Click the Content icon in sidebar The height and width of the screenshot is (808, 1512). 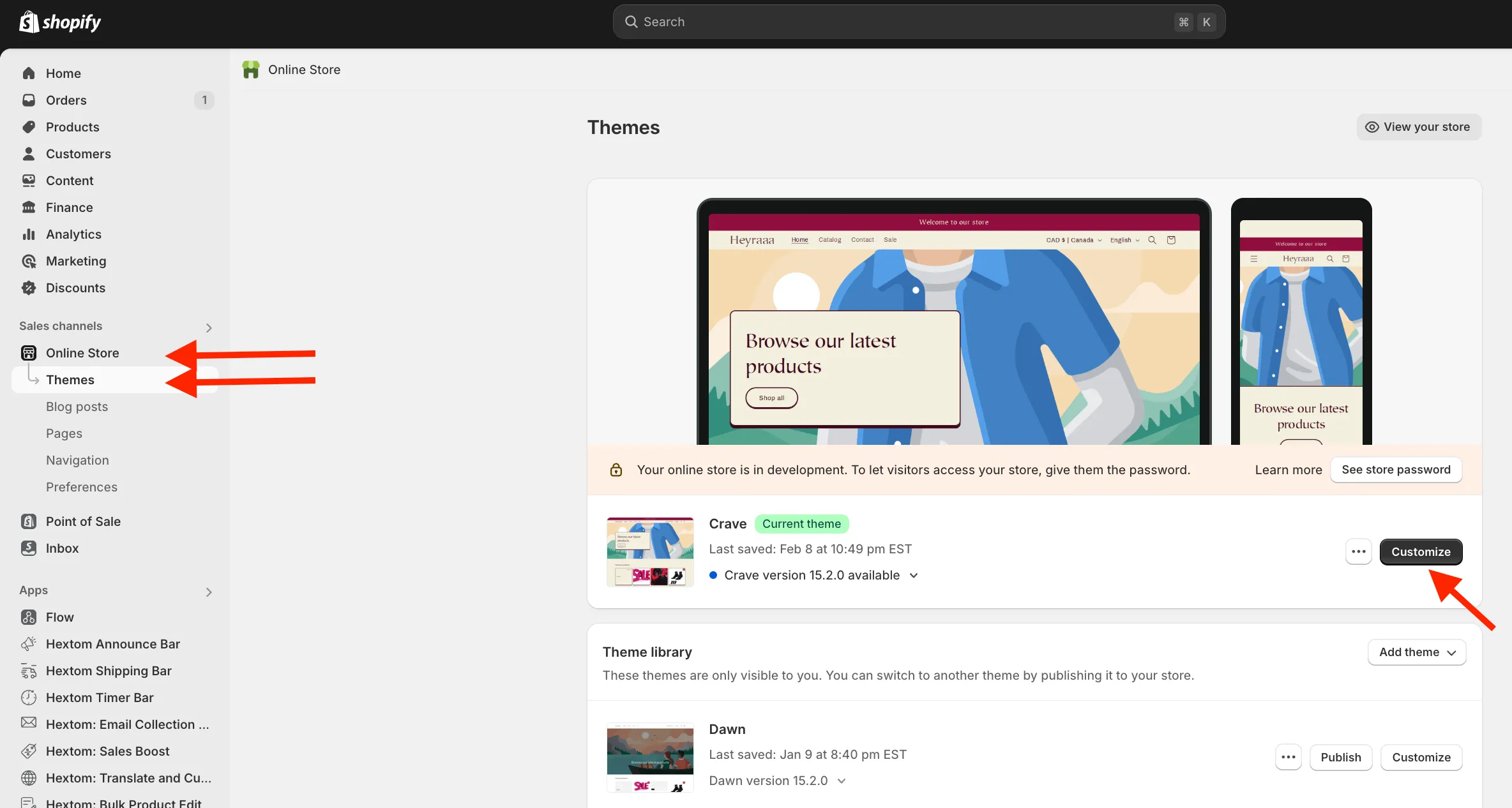pos(29,181)
